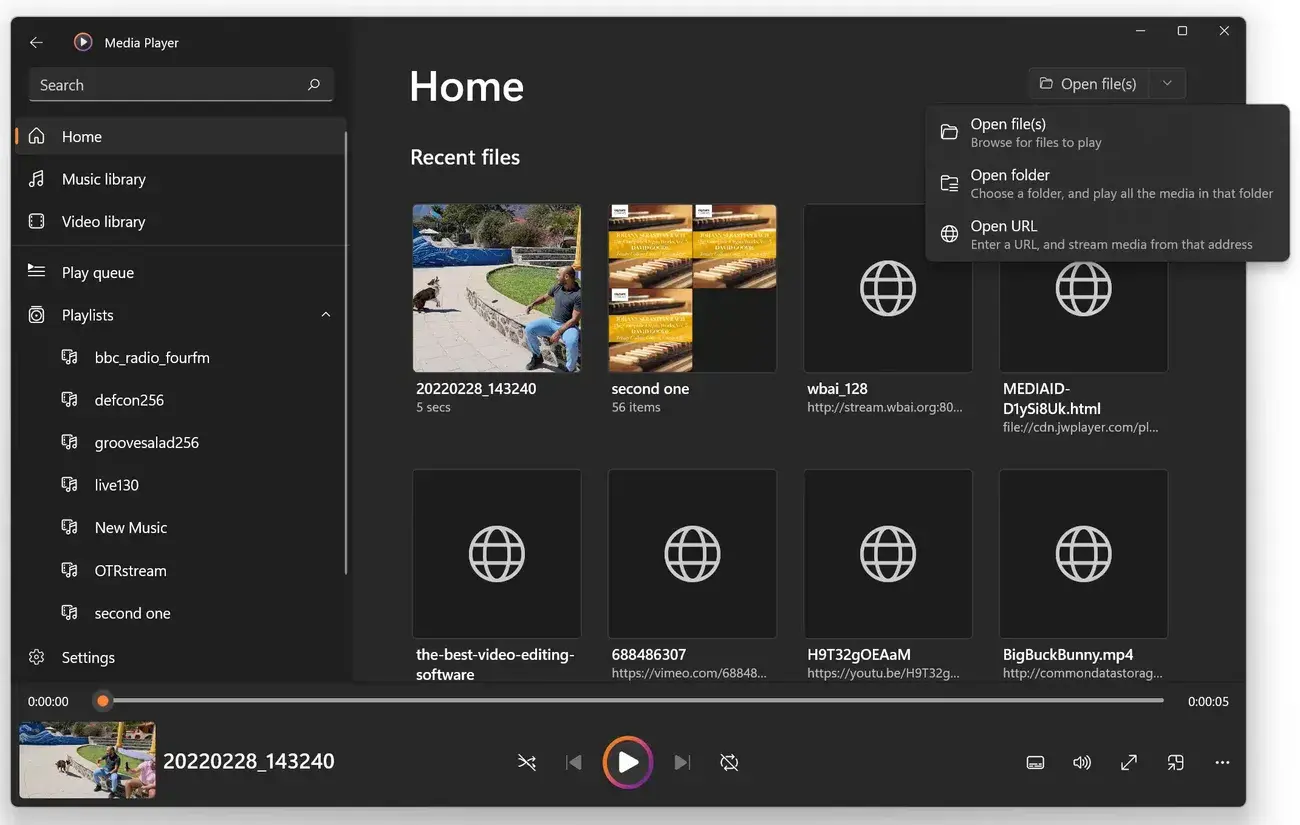Viewport: 1300px width, 825px height.
Task: Toggle shuffle playback
Action: (x=527, y=762)
